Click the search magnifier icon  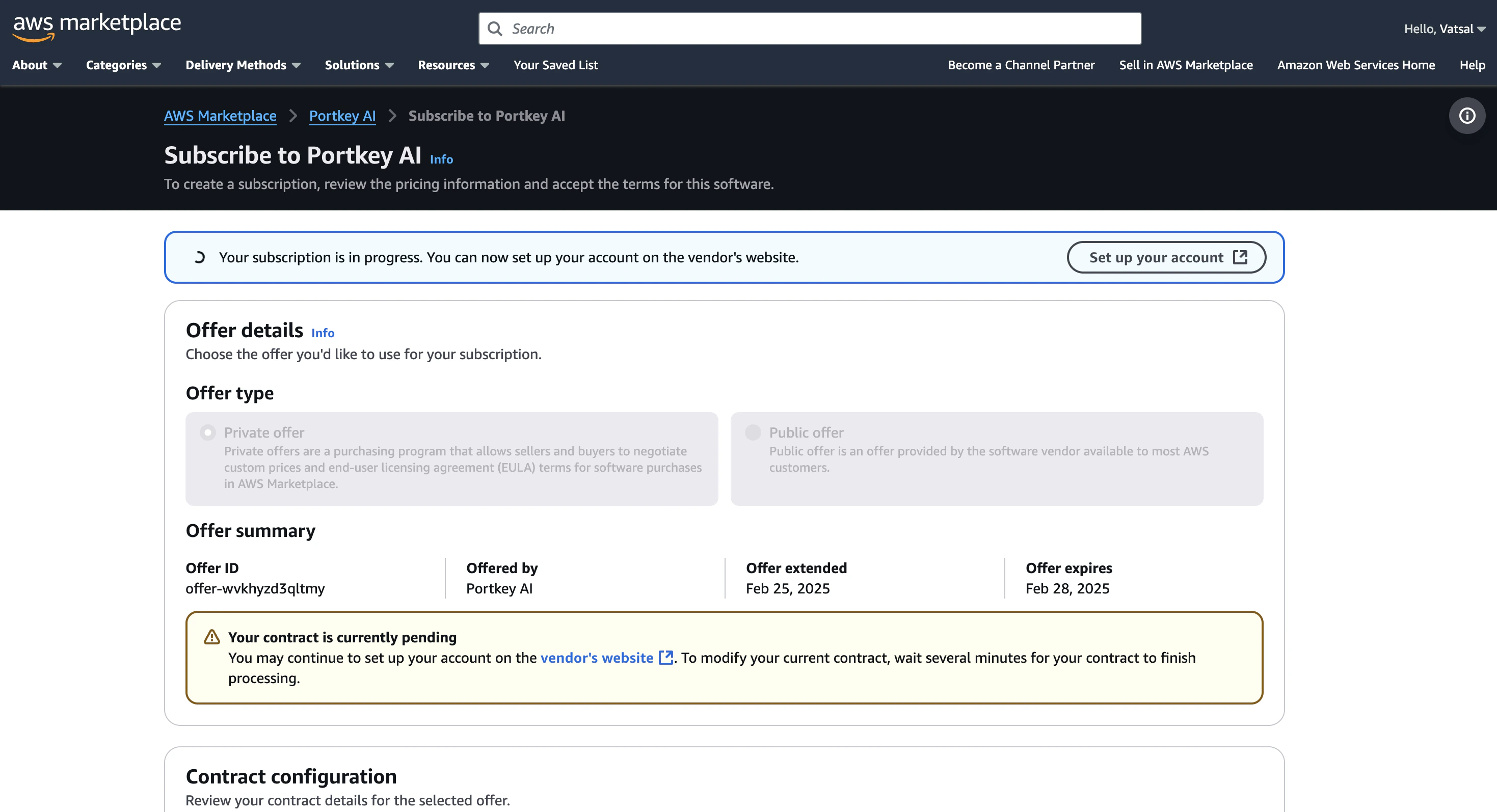pyautogui.click(x=495, y=29)
